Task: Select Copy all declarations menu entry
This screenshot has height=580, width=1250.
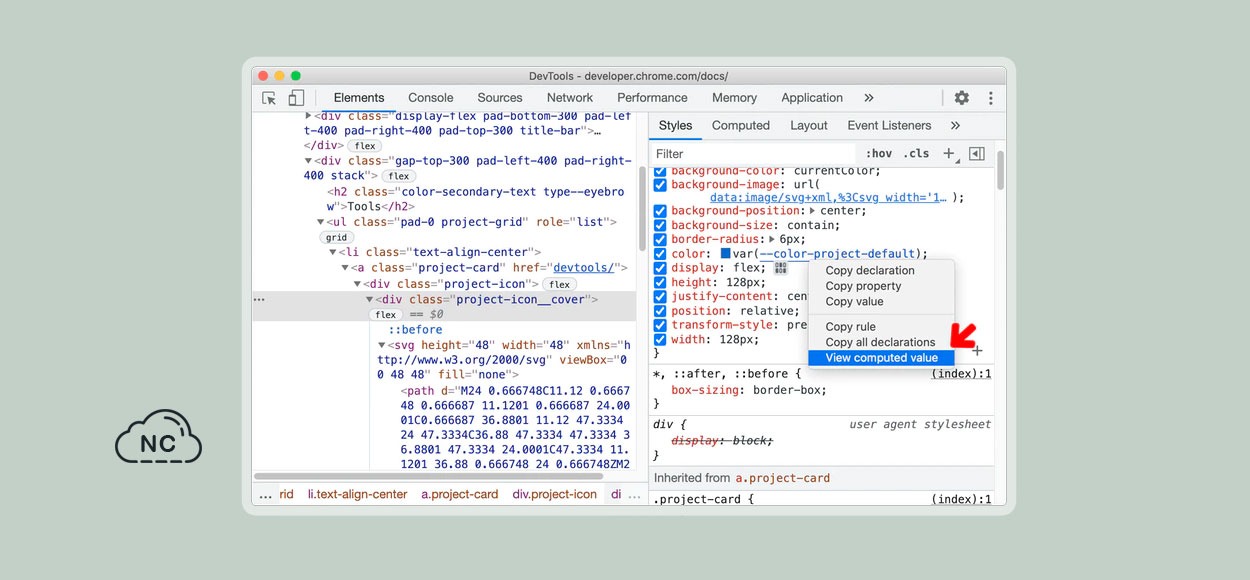Action: click(x=881, y=342)
